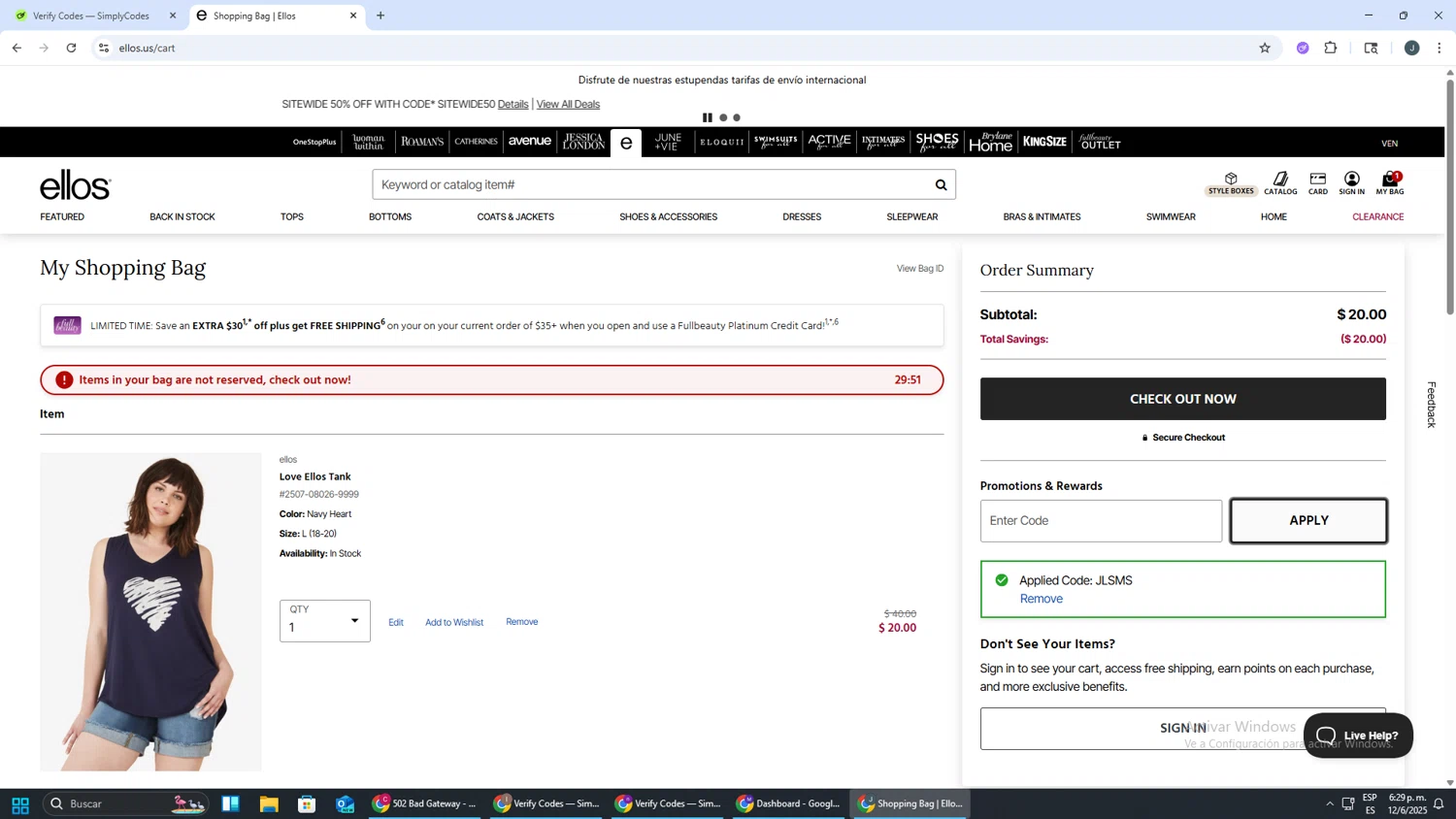Open My Bag cart icon
This screenshot has width=1456, height=819.
click(x=1390, y=183)
